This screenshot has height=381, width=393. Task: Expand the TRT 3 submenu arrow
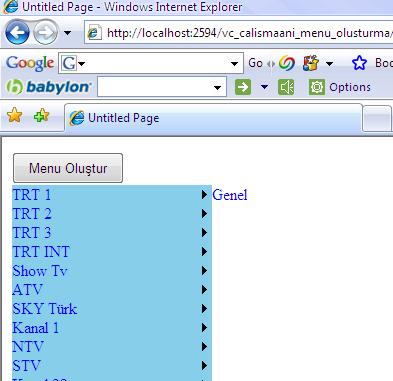(204, 233)
